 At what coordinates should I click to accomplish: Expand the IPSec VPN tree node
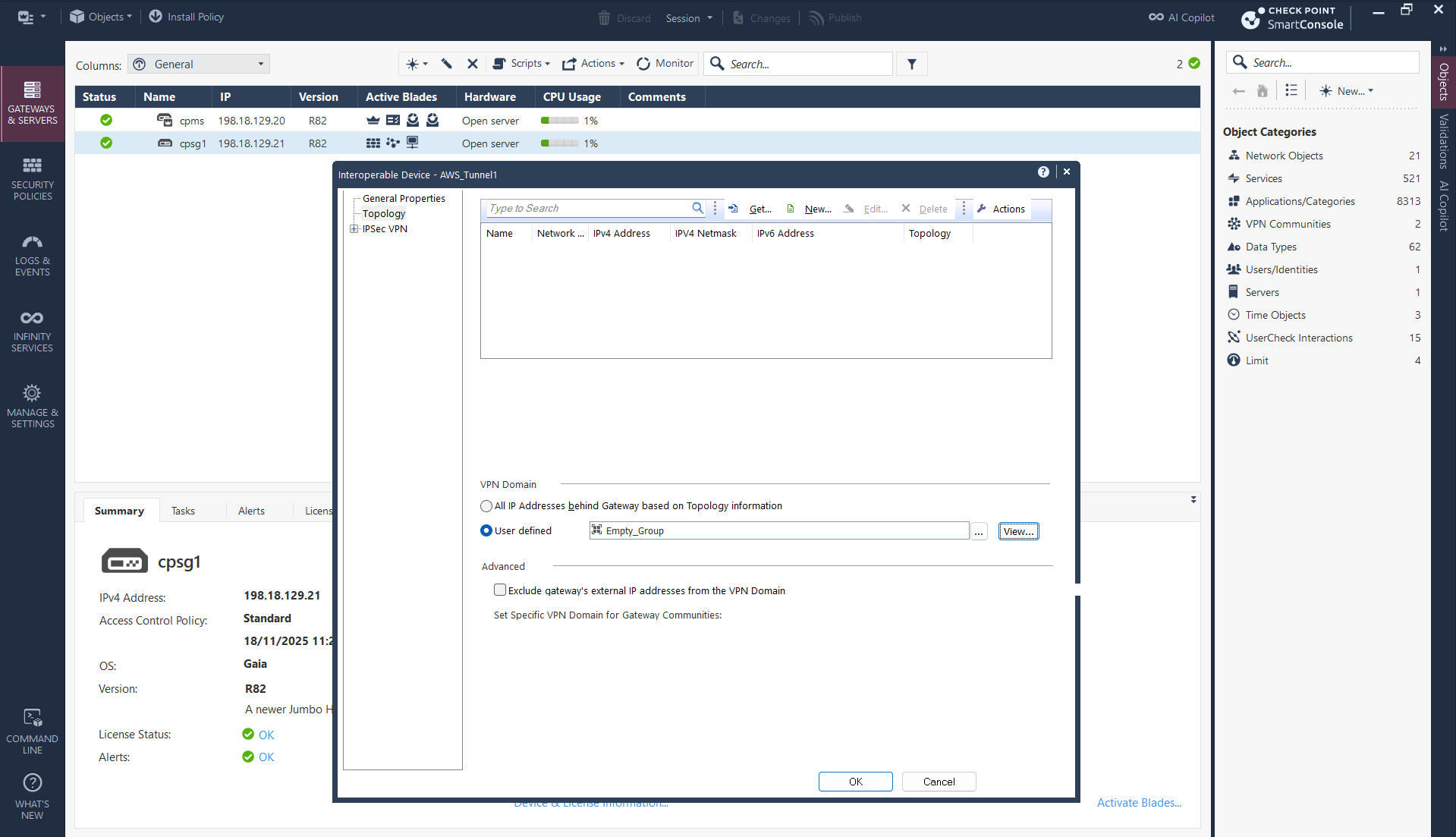click(x=354, y=229)
